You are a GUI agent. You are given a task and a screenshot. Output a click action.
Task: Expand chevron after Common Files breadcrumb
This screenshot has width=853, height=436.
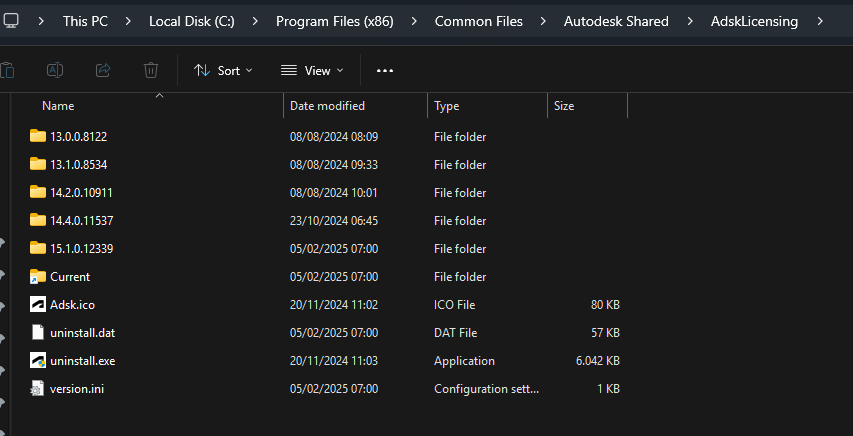pos(543,21)
